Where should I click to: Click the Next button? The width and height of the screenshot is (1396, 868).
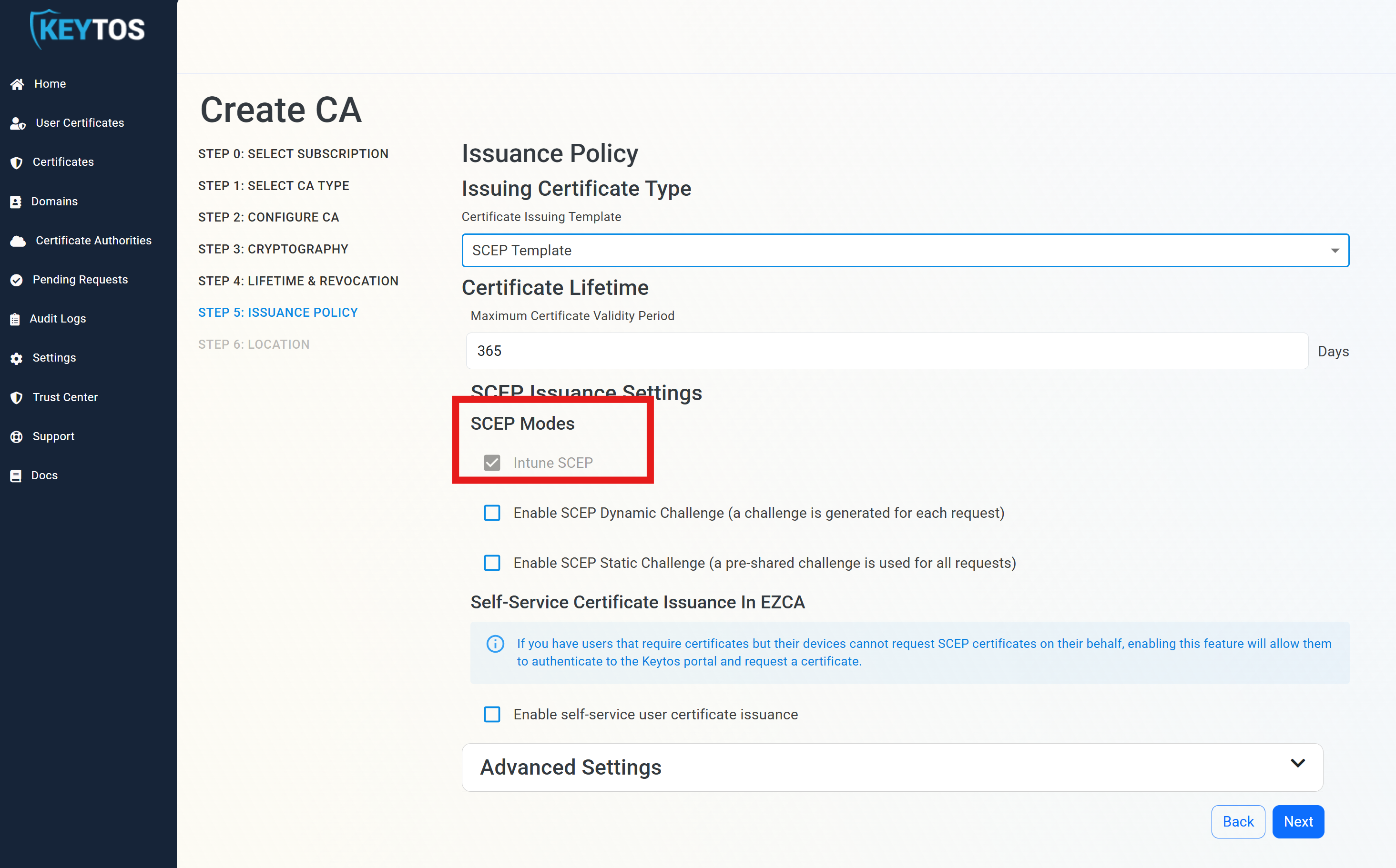1298,821
